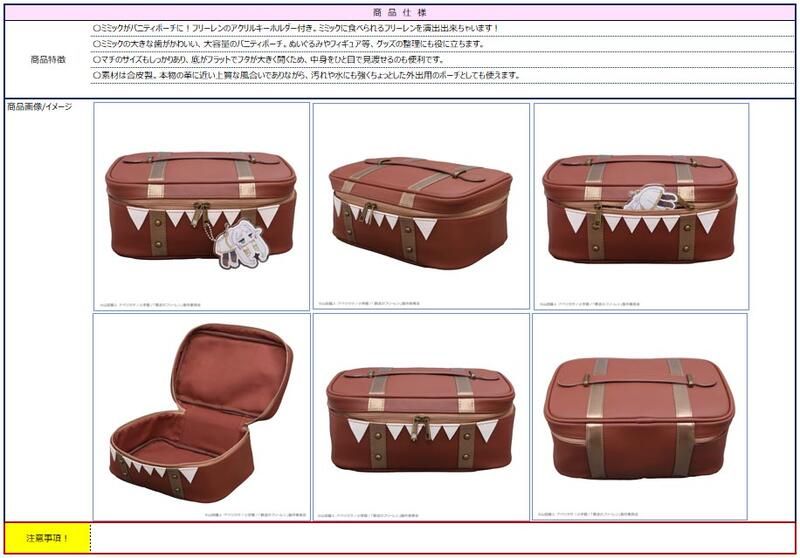Select the third feature line about マチのサイズ
The height and width of the screenshot is (558, 800).
(269, 60)
